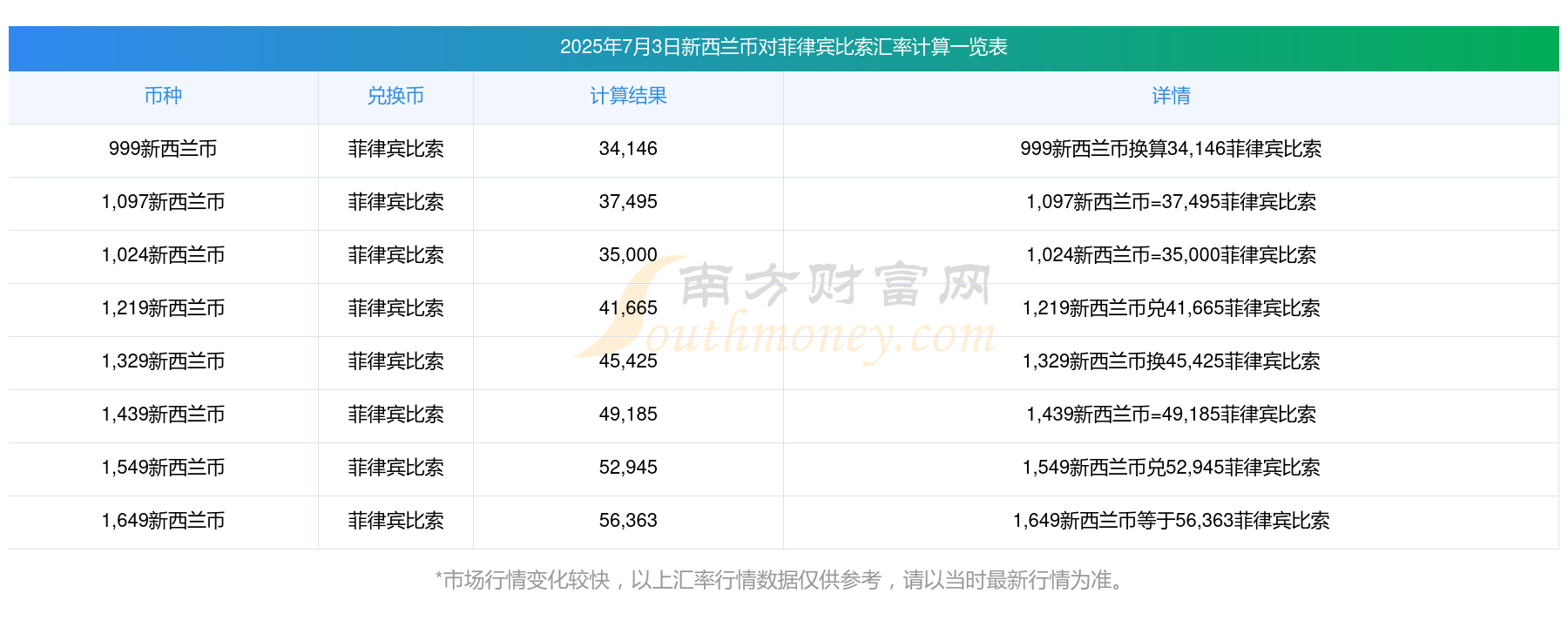Click the result value 34,146

pyautogui.click(x=628, y=149)
